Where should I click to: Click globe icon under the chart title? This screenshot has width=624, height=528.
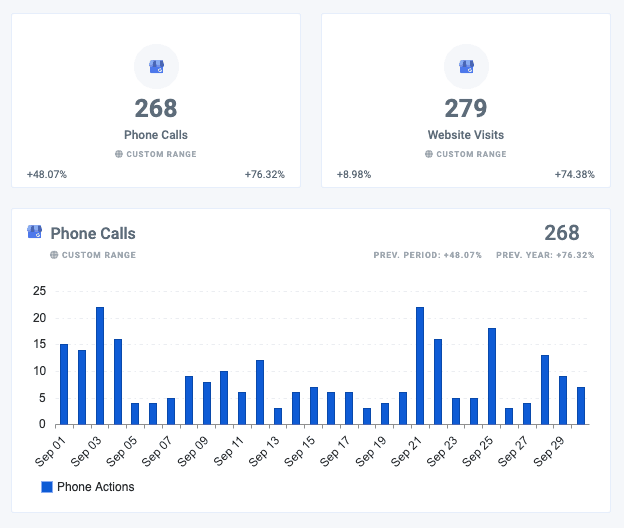54,255
